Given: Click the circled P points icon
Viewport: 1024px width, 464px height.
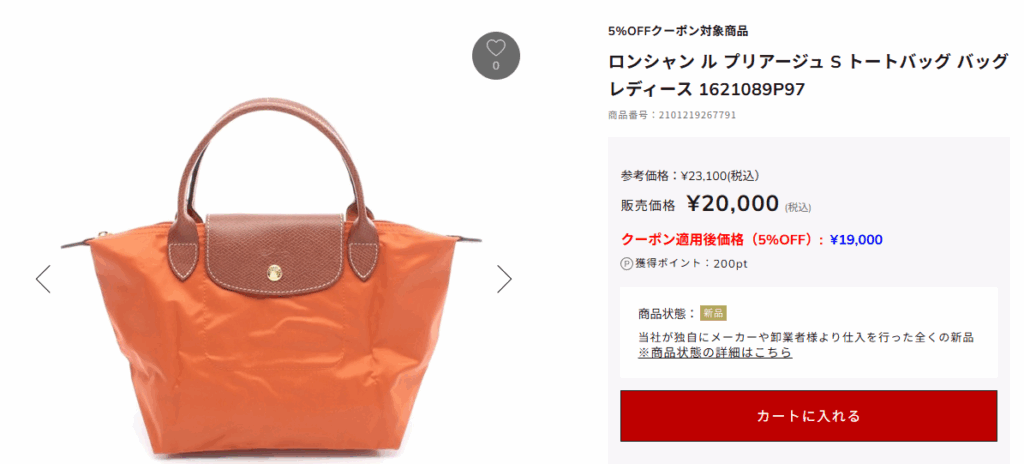Looking at the screenshot, I should coord(626,264).
